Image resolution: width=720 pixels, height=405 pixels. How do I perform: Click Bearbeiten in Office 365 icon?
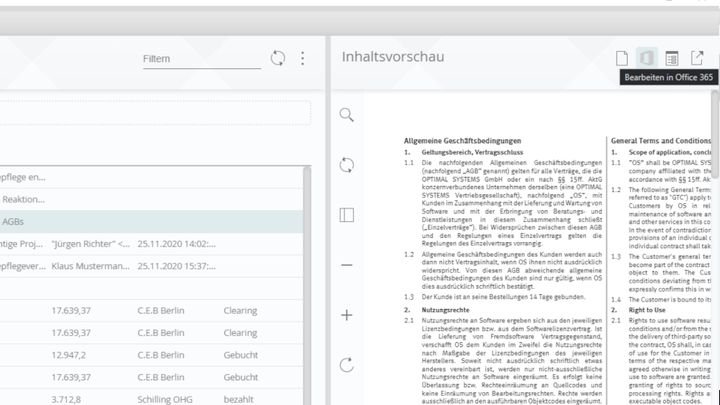[647, 58]
